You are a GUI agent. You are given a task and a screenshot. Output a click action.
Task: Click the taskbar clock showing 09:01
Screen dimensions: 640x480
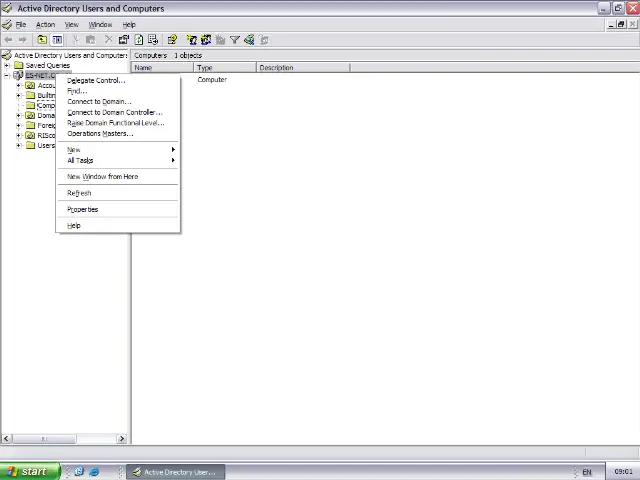pyautogui.click(x=623, y=472)
